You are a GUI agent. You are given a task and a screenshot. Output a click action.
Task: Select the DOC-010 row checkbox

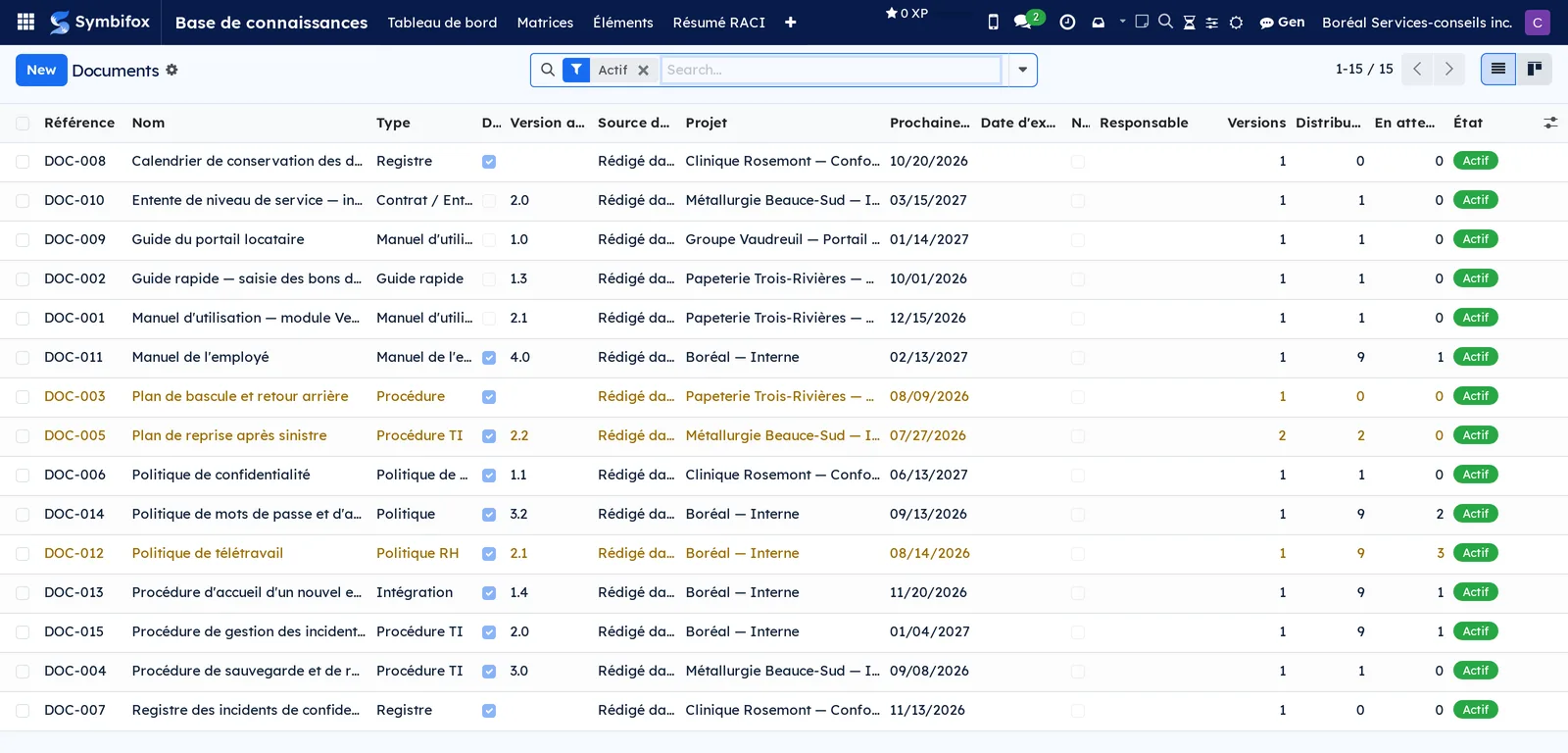click(23, 200)
